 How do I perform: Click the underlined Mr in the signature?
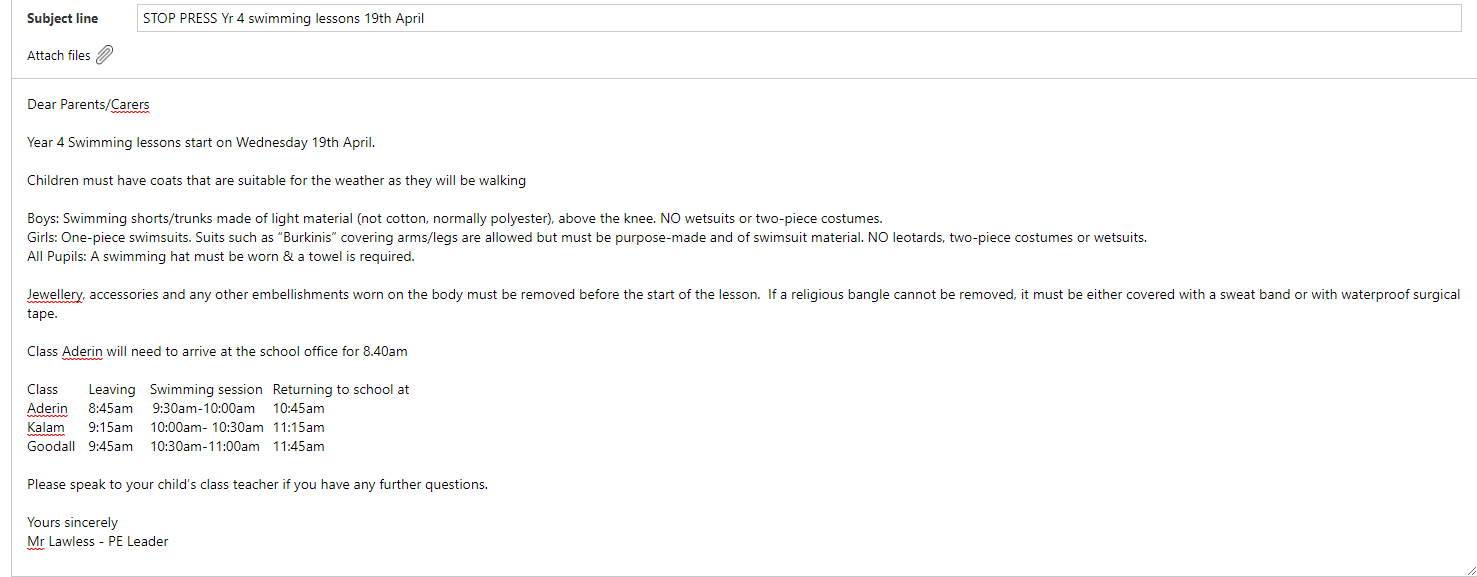(x=35, y=542)
